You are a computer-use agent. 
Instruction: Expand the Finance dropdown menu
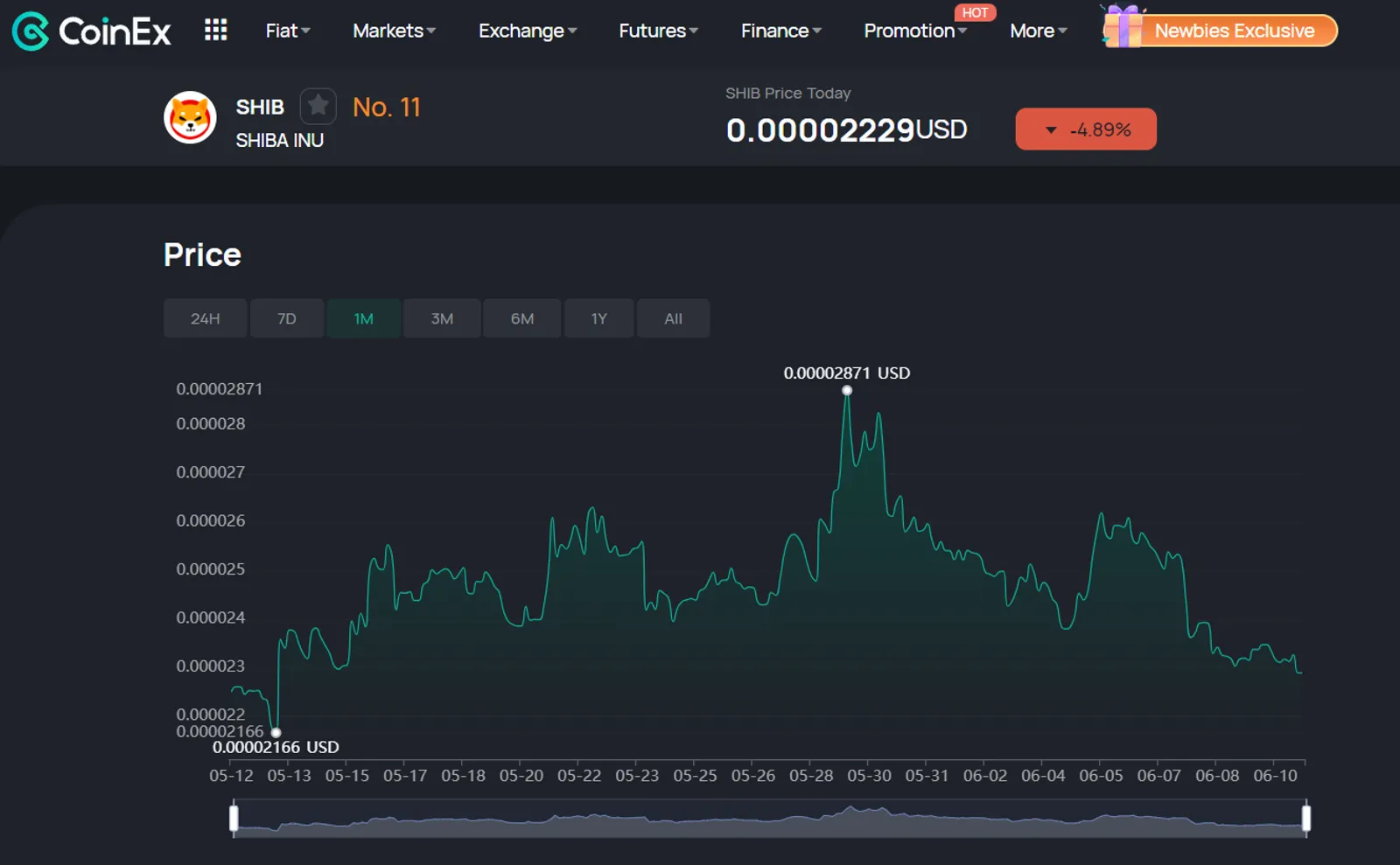pos(781,31)
